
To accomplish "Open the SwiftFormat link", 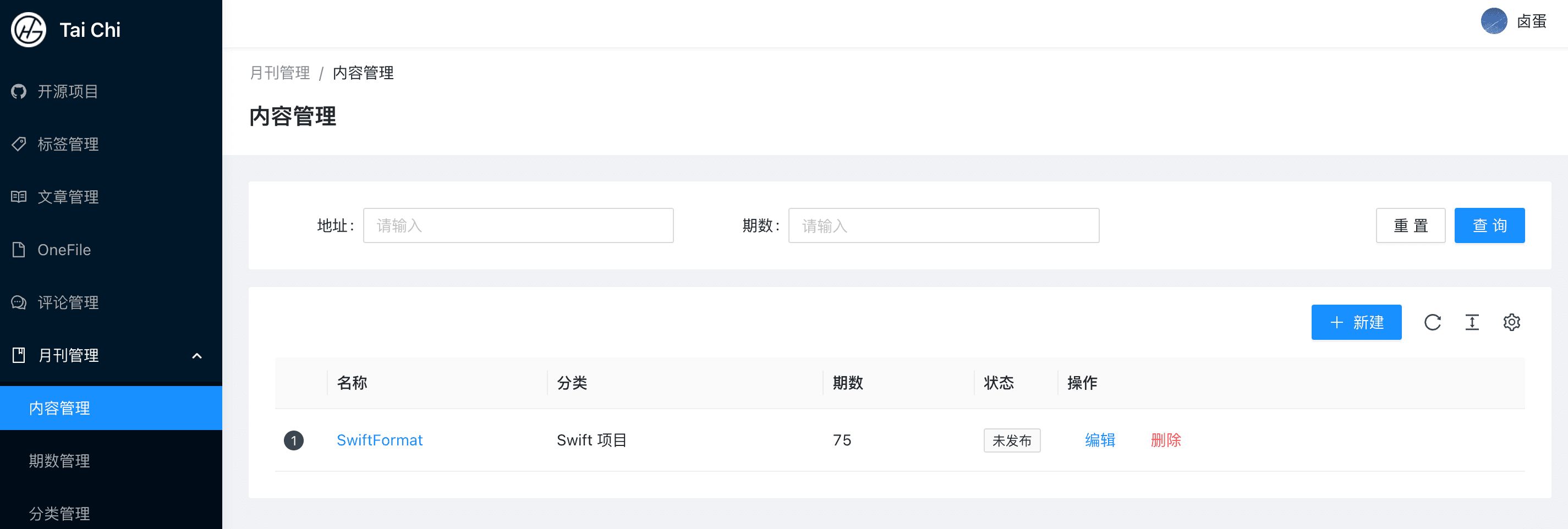I will [x=379, y=440].
